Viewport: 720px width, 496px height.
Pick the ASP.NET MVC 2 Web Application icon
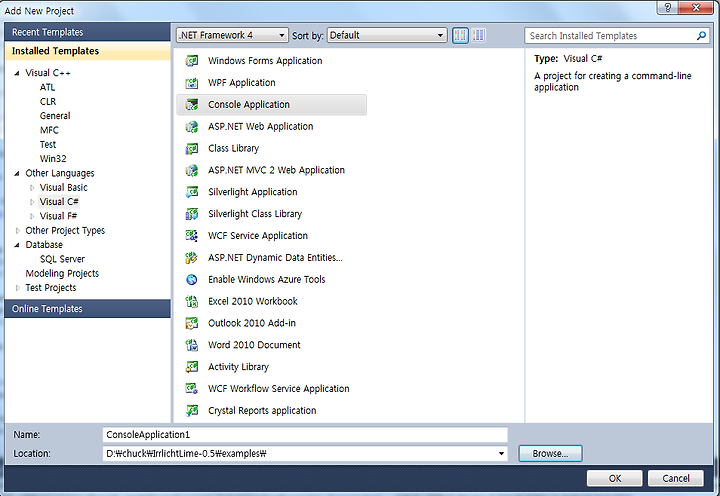tap(191, 170)
